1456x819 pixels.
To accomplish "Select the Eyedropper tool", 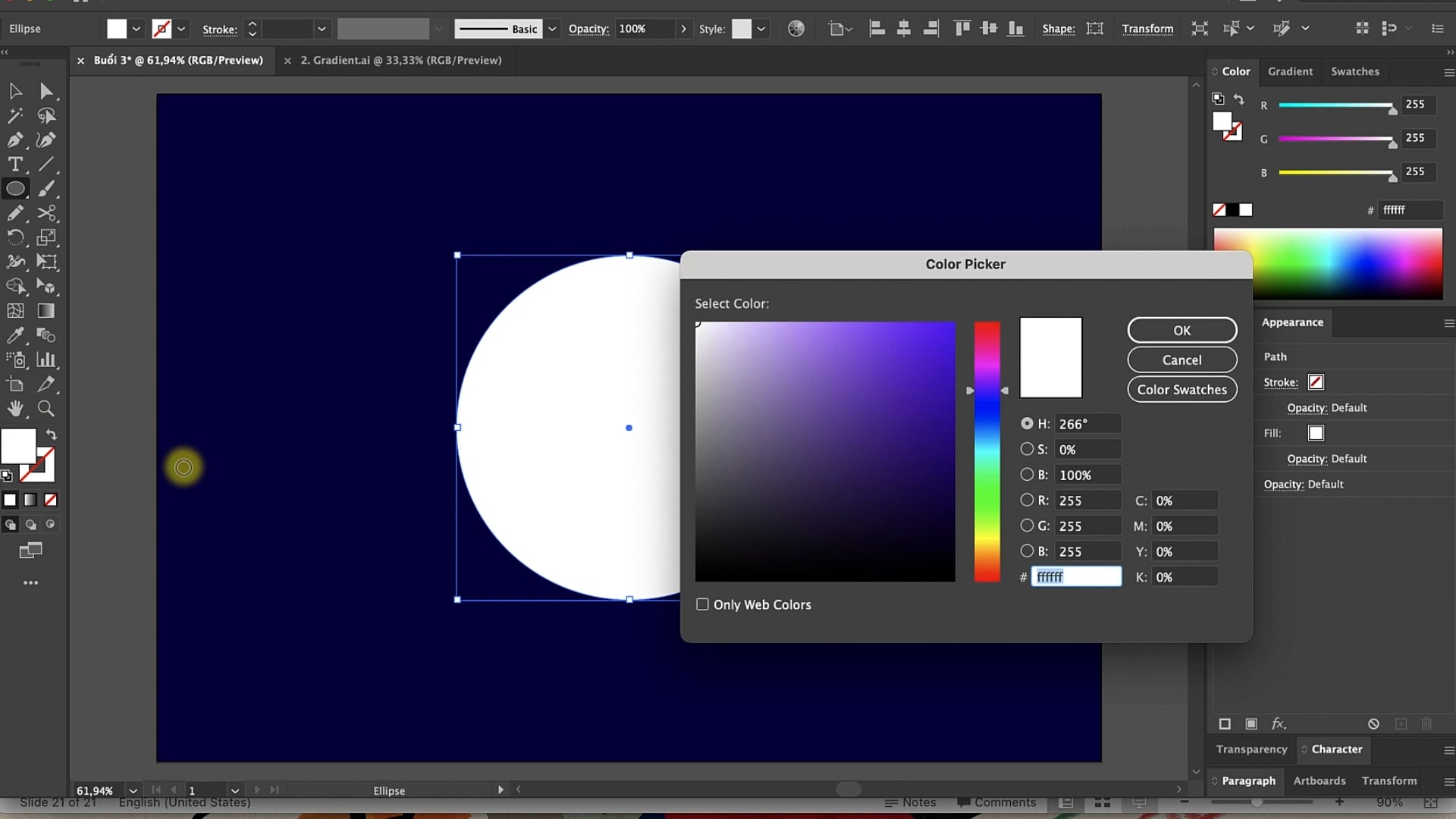I will pyautogui.click(x=15, y=335).
